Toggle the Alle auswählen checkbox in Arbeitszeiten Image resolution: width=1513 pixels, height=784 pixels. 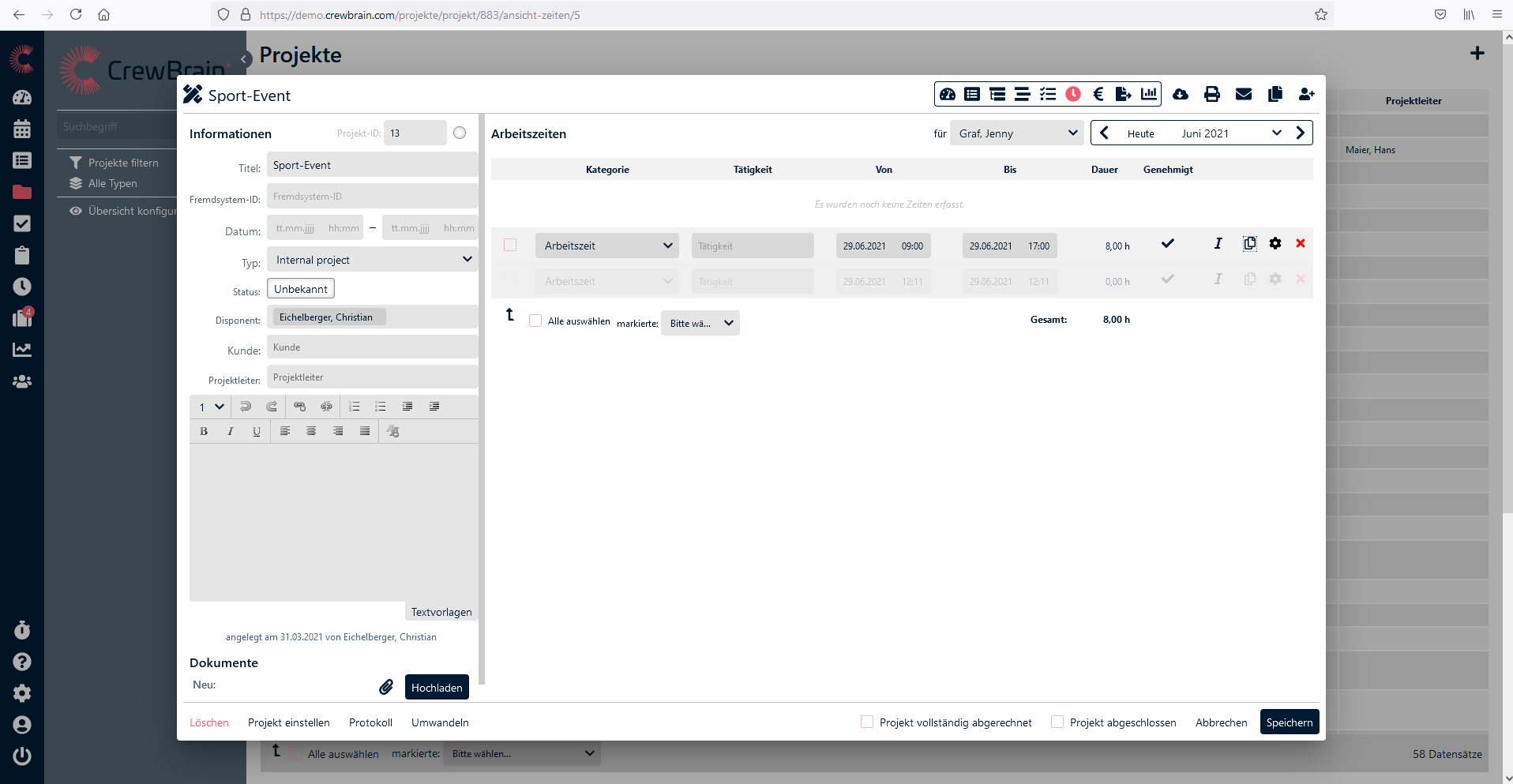coord(535,321)
